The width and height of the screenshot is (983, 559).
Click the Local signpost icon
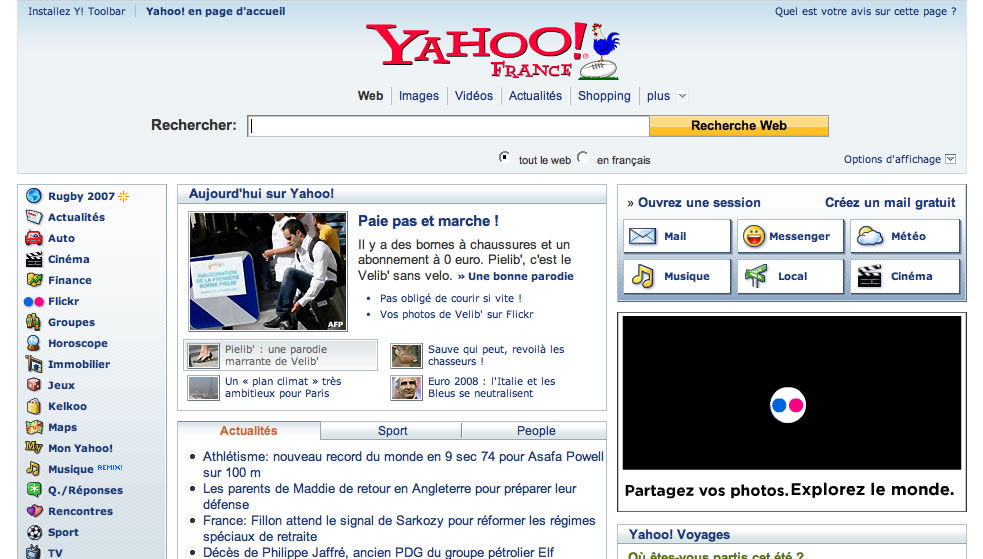point(756,277)
